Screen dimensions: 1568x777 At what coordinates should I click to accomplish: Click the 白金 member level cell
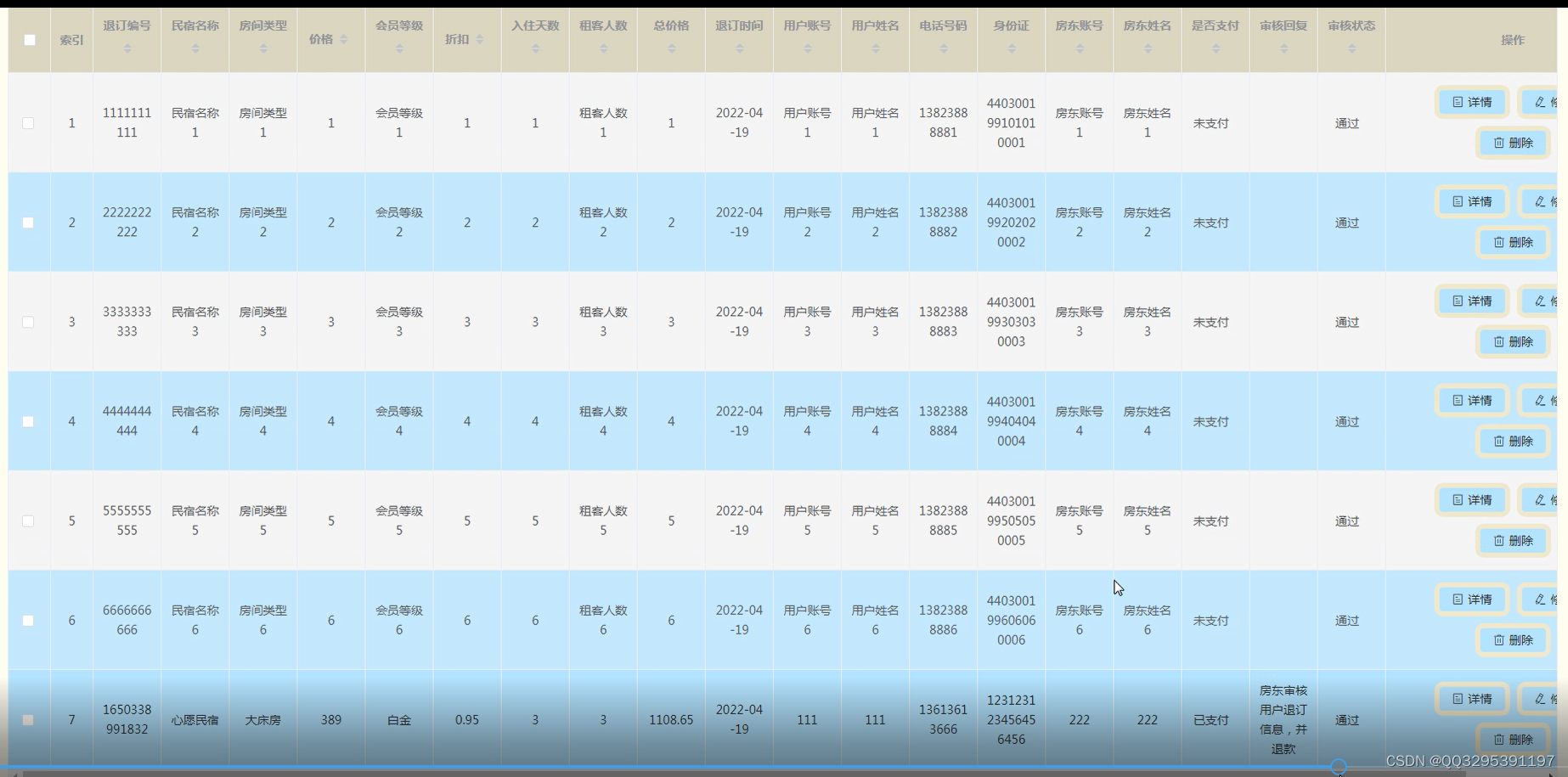399,720
